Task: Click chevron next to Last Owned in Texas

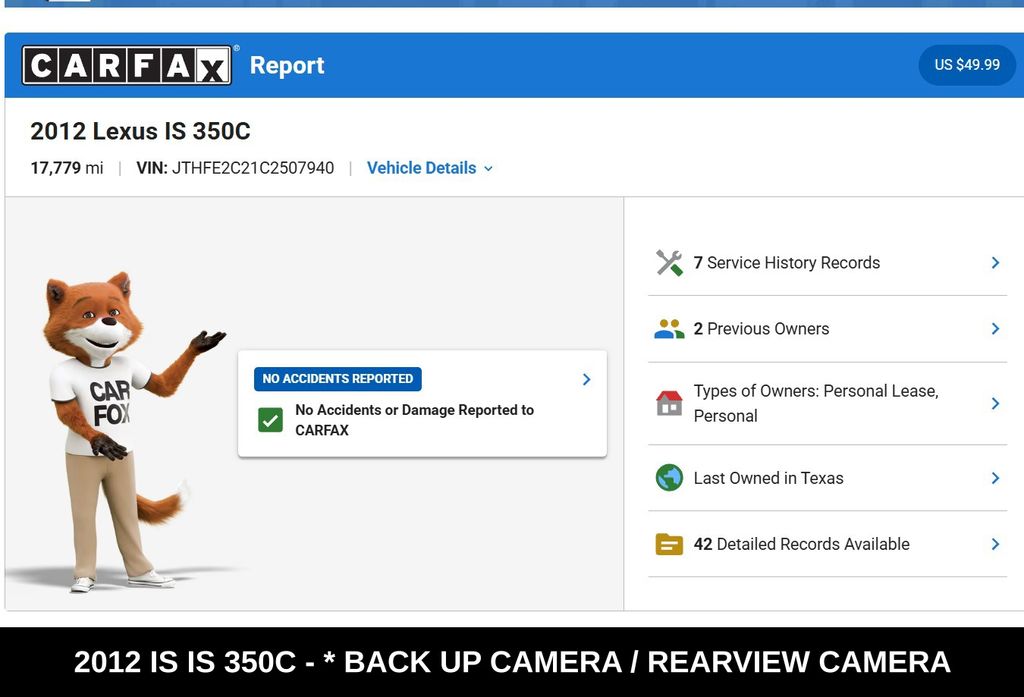Action: click(x=995, y=478)
